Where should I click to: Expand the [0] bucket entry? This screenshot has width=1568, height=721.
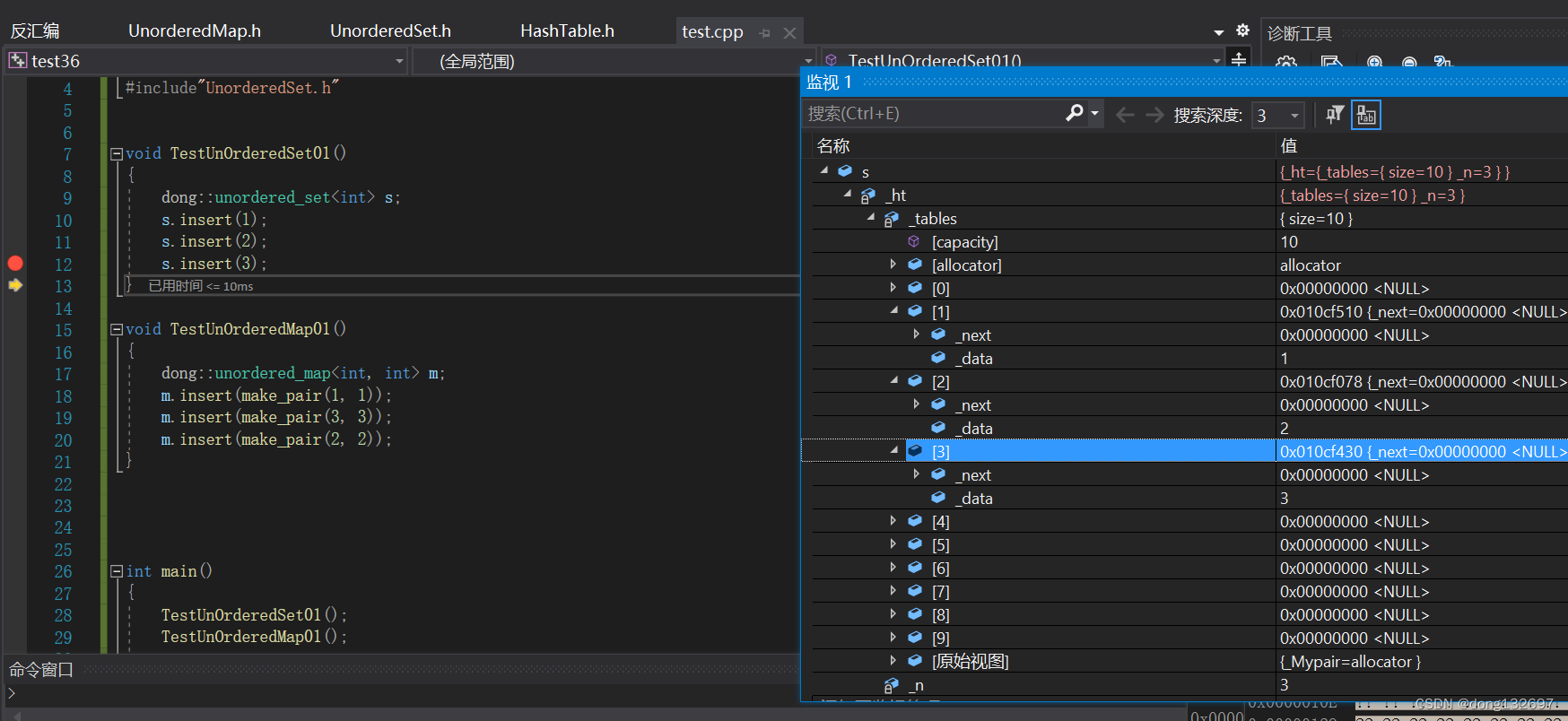click(x=893, y=287)
